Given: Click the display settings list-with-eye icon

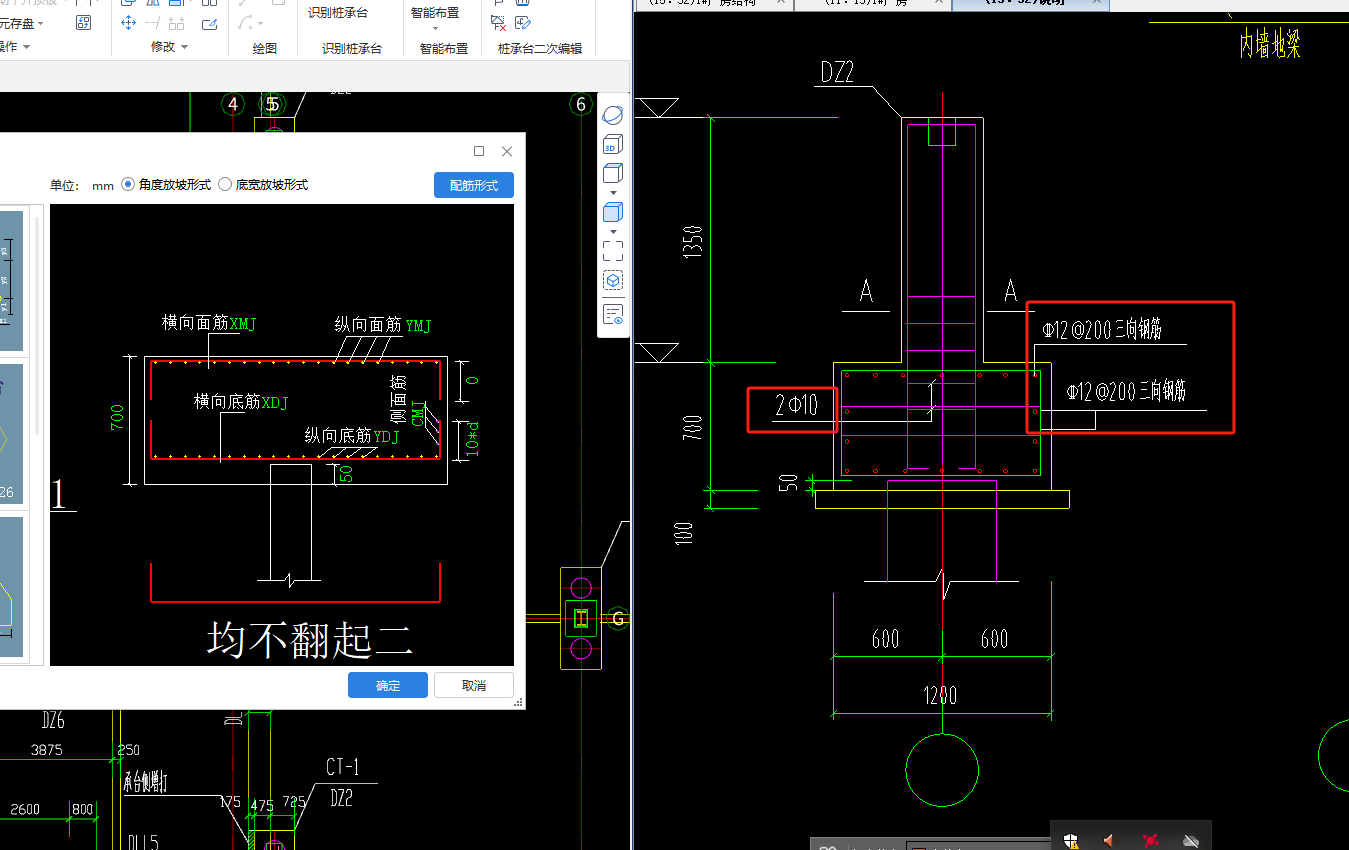Looking at the screenshot, I should pyautogui.click(x=613, y=315).
